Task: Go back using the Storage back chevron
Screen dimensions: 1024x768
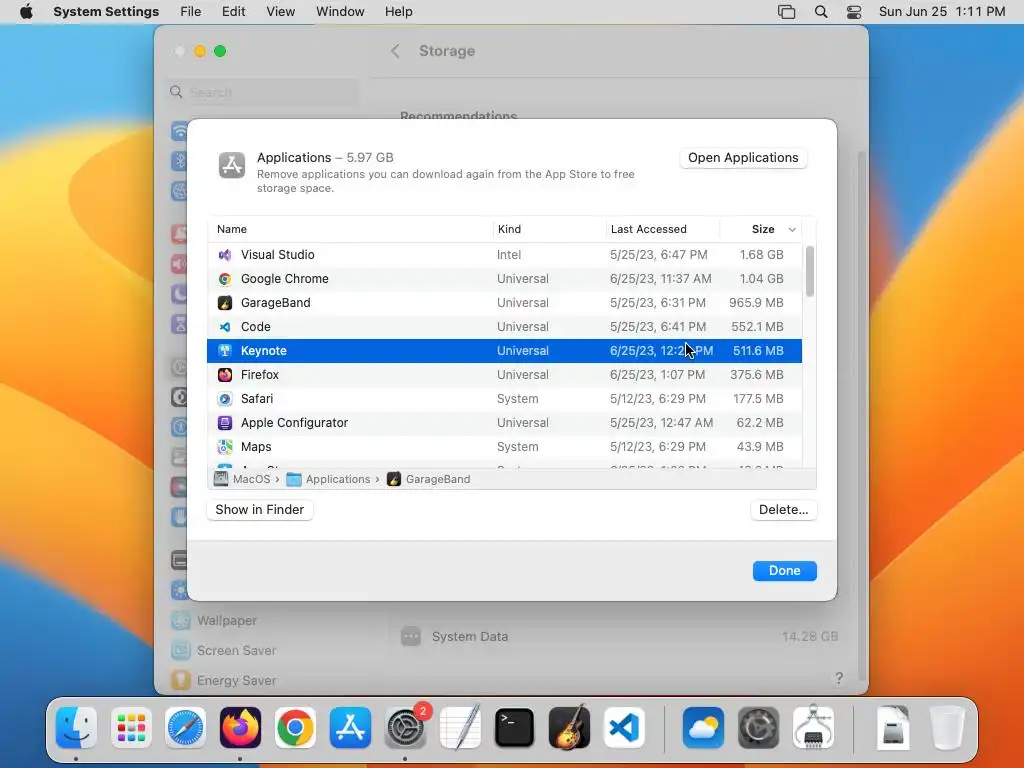Action: (395, 51)
